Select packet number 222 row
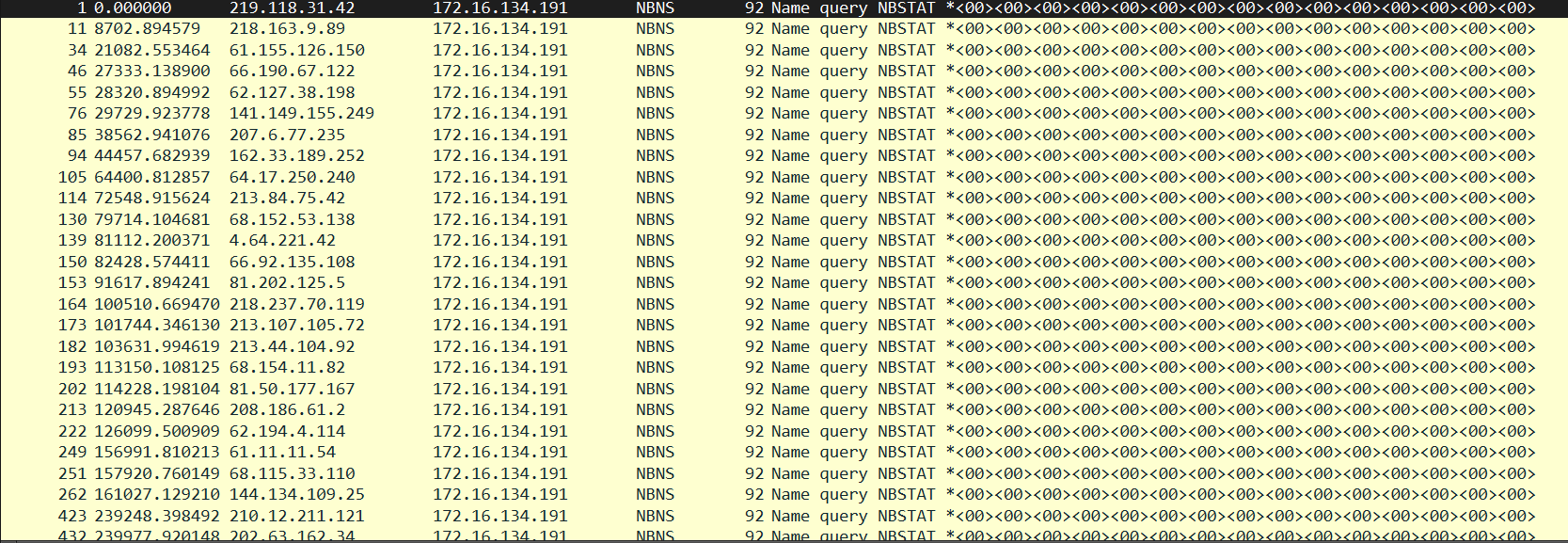Viewport: 1568px width, 543px height. click(x=784, y=431)
